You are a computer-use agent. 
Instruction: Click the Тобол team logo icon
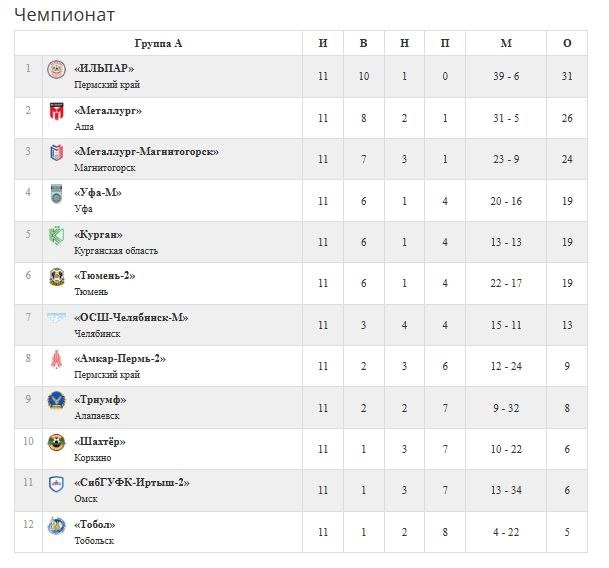coord(56,526)
